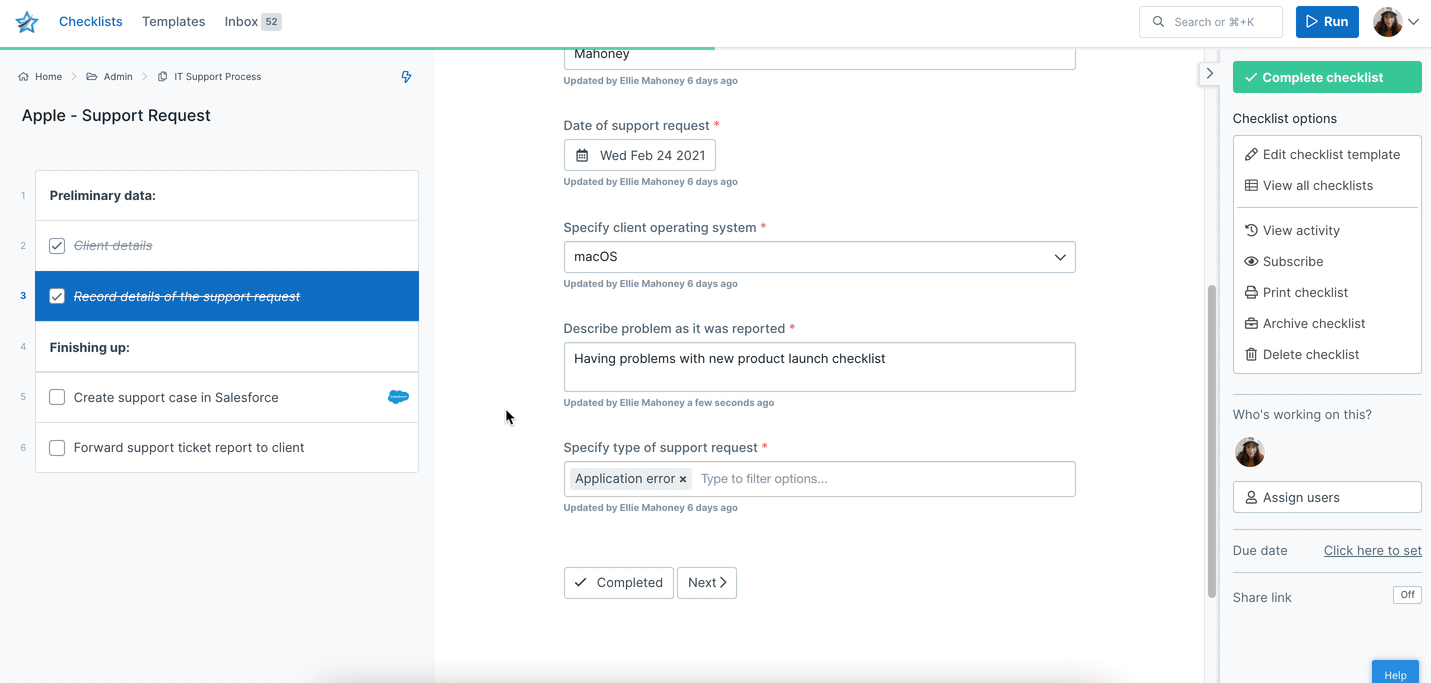Click the page vertical scrollbar

[1212, 440]
